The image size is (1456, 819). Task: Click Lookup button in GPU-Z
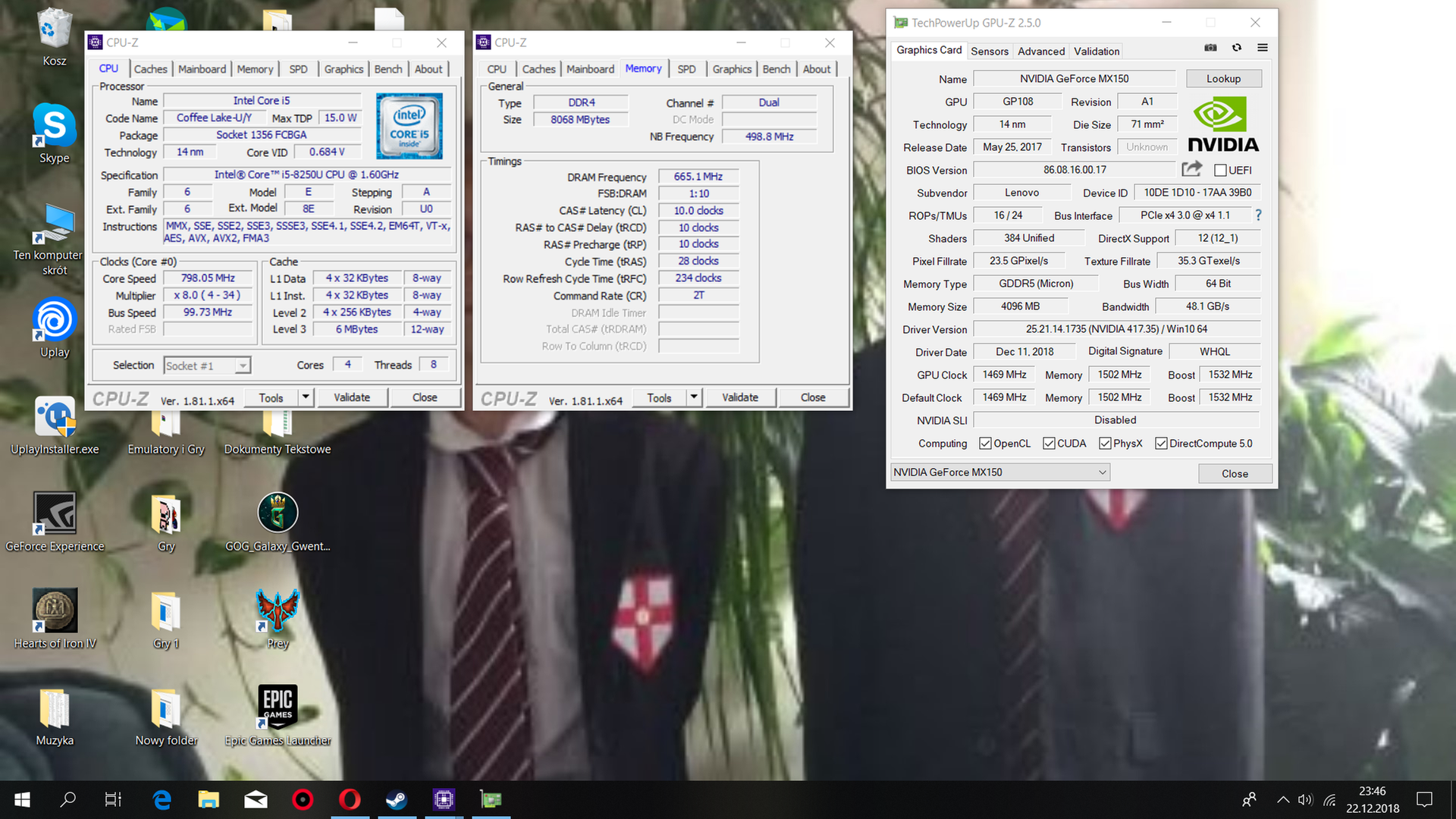coord(1223,79)
